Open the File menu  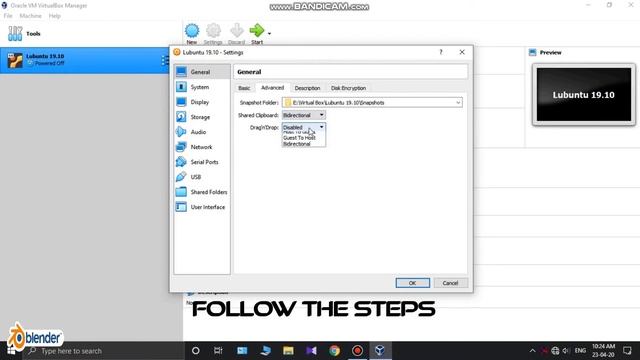pyautogui.click(x=8, y=16)
